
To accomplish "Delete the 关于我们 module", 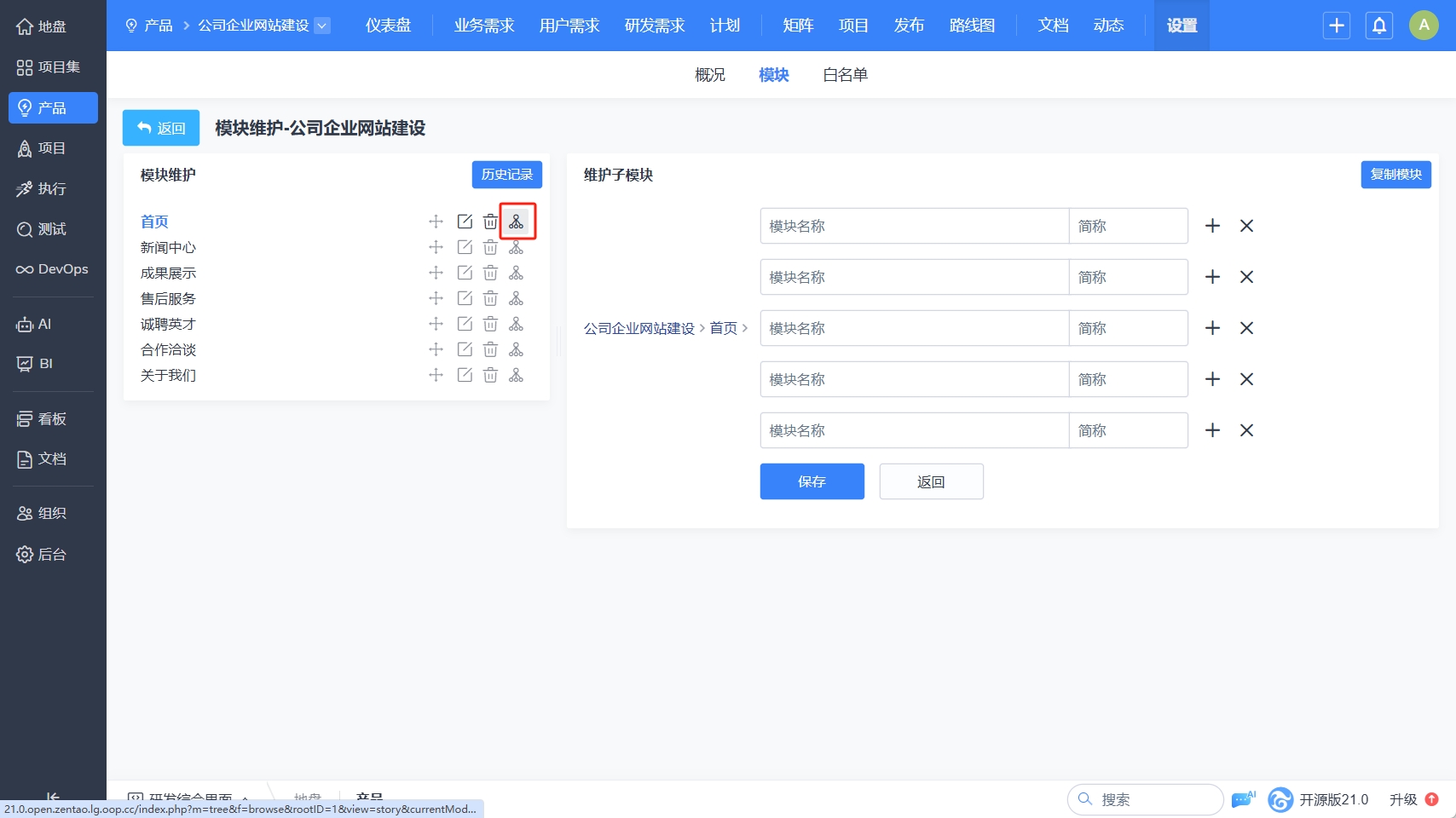I will coord(490,375).
